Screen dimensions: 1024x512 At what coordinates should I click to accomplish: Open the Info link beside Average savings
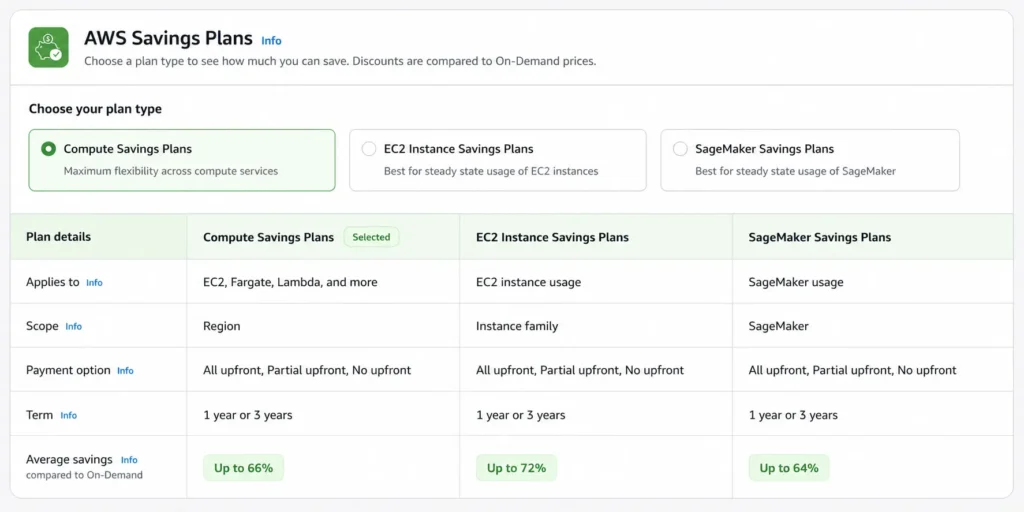coord(129,460)
